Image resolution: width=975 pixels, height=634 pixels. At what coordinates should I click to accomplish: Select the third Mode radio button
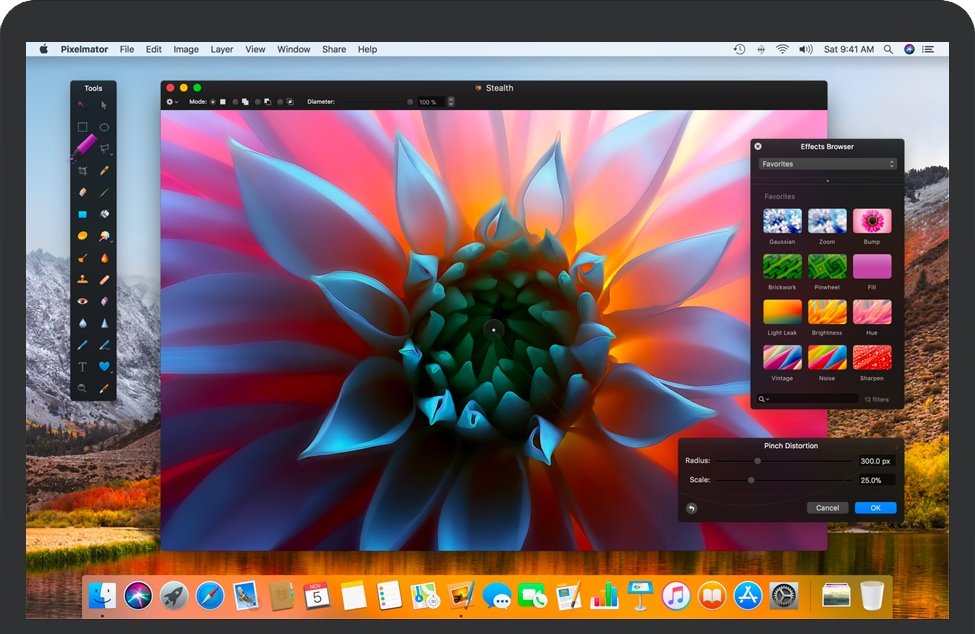click(x=257, y=102)
